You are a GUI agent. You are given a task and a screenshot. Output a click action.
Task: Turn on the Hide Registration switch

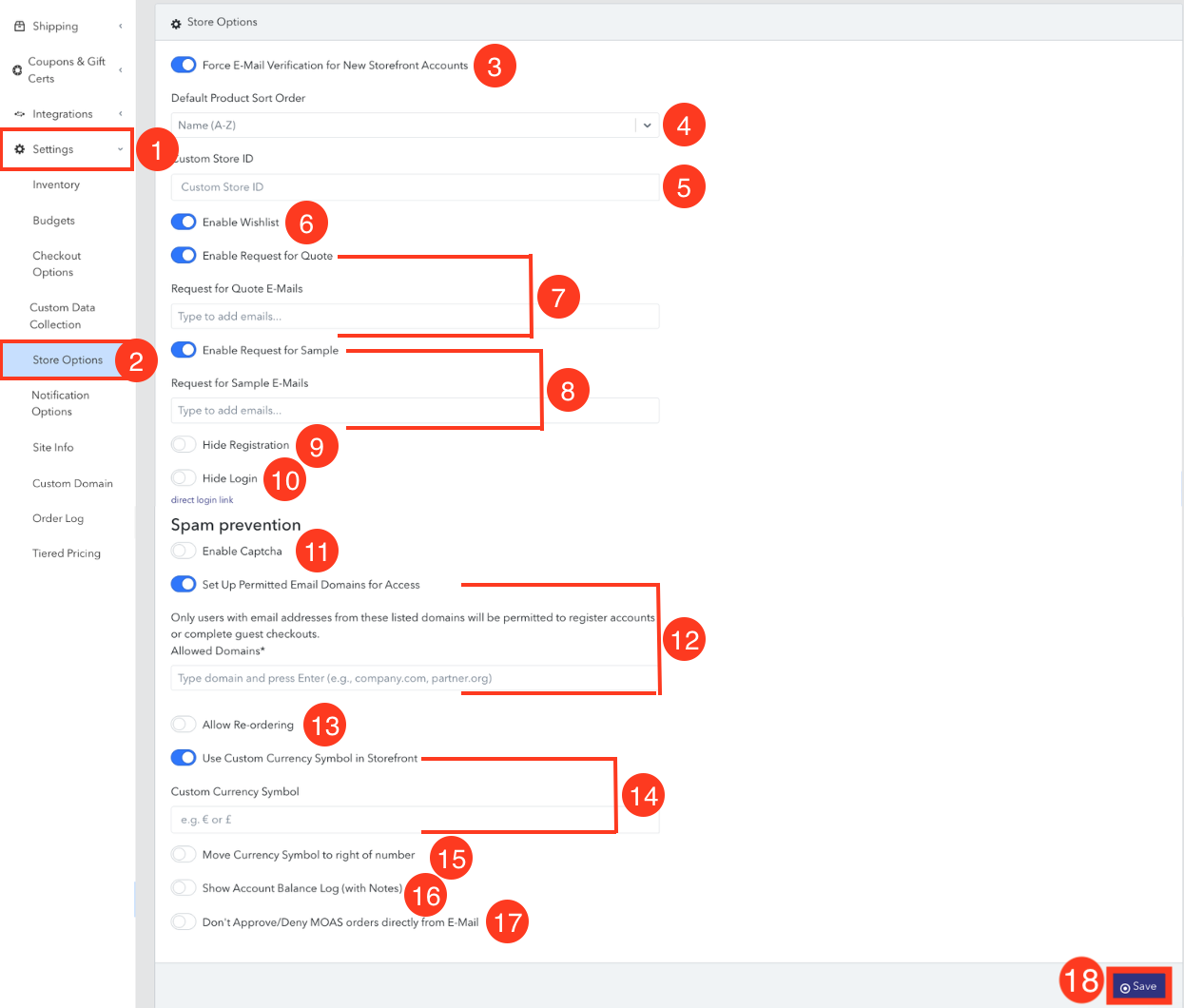point(184,444)
